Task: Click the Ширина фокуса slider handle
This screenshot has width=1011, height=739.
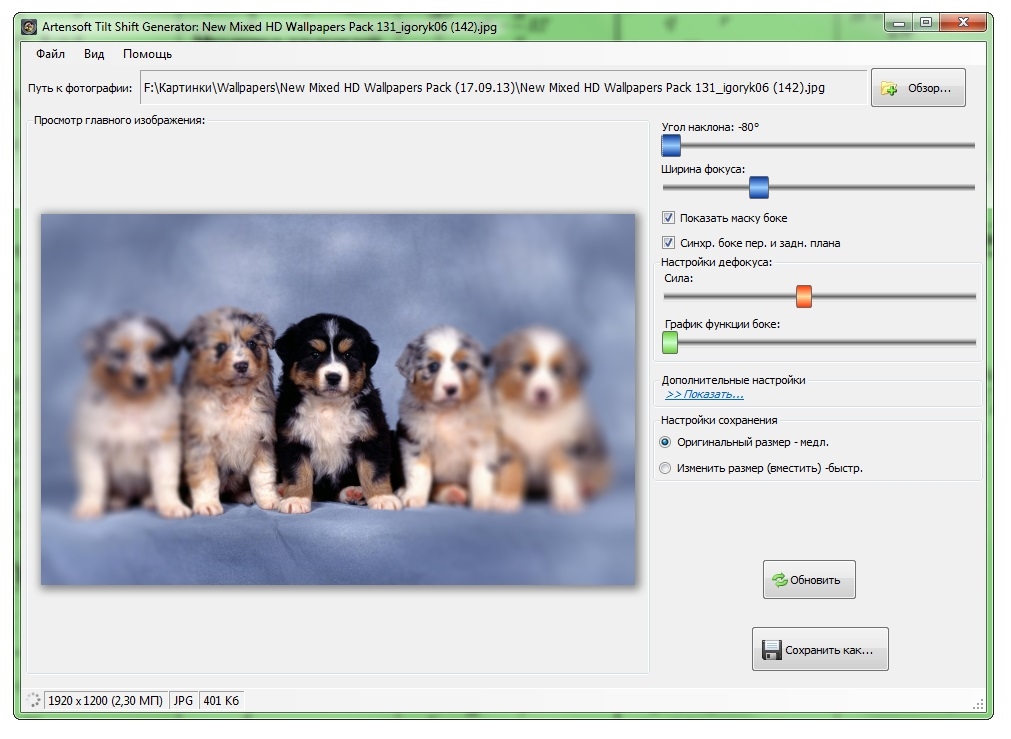Action: click(759, 187)
